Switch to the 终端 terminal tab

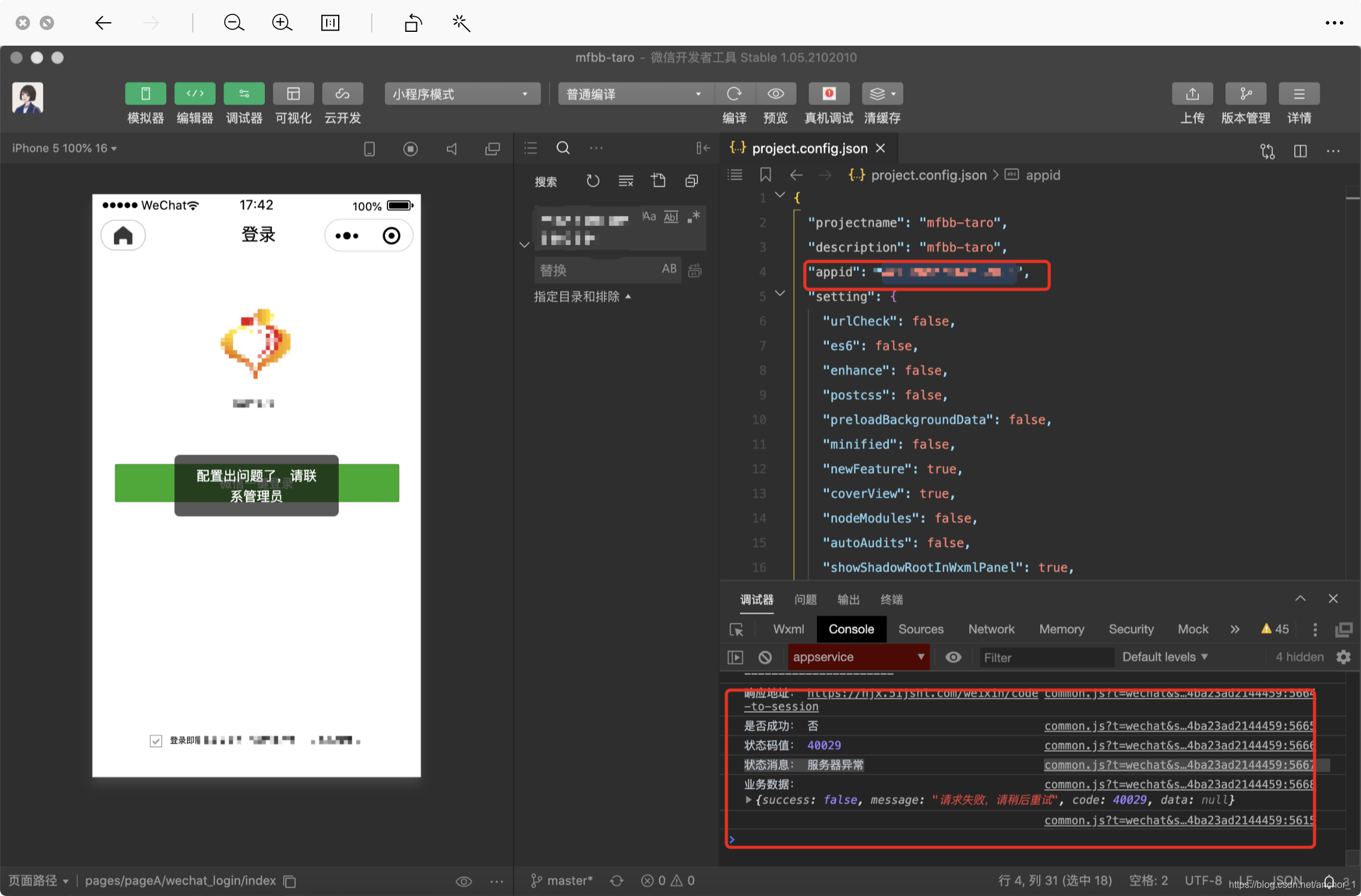click(891, 599)
